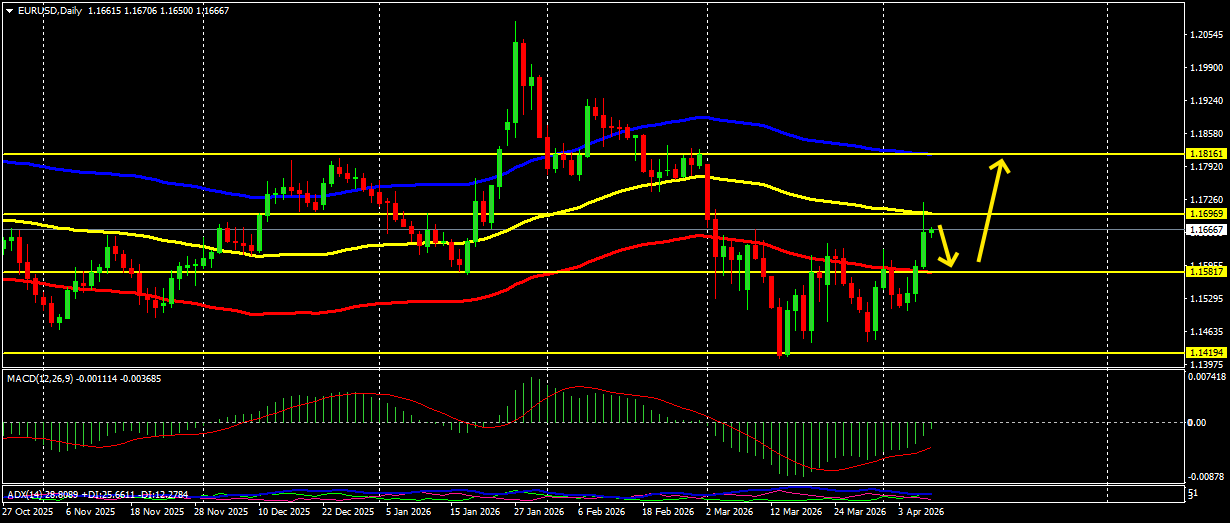Select the 1.14194 horizontal line price tag
The width and height of the screenshot is (1230, 523).
click(x=1205, y=352)
